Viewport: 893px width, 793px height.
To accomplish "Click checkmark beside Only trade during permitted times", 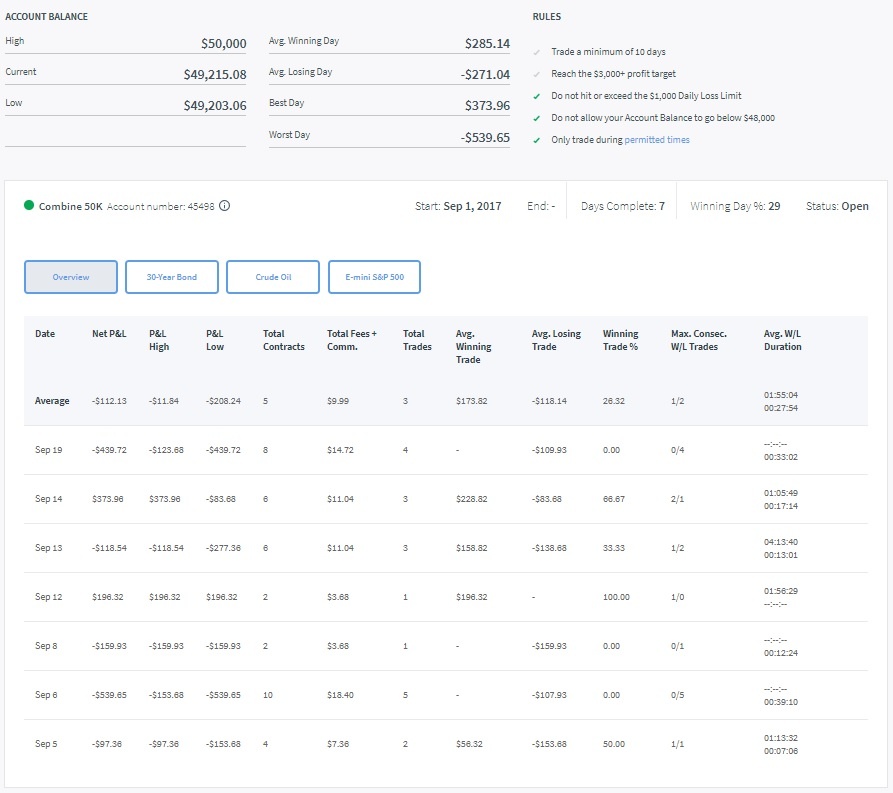I will 538,140.
